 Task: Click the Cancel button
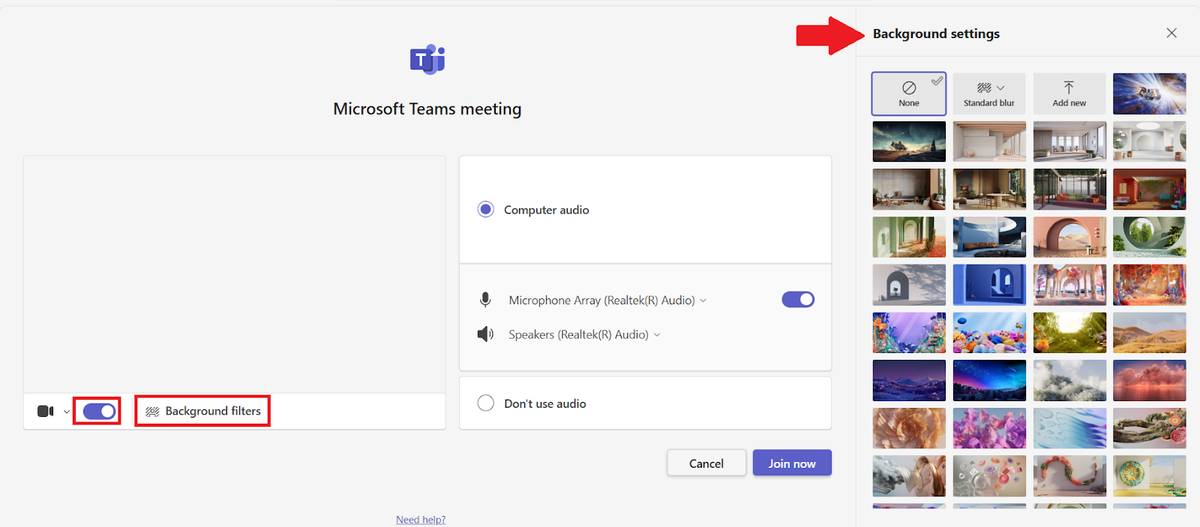706,463
